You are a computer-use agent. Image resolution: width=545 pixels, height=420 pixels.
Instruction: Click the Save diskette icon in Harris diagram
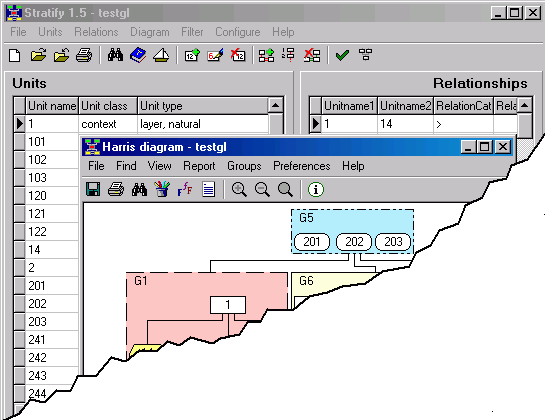coord(93,189)
